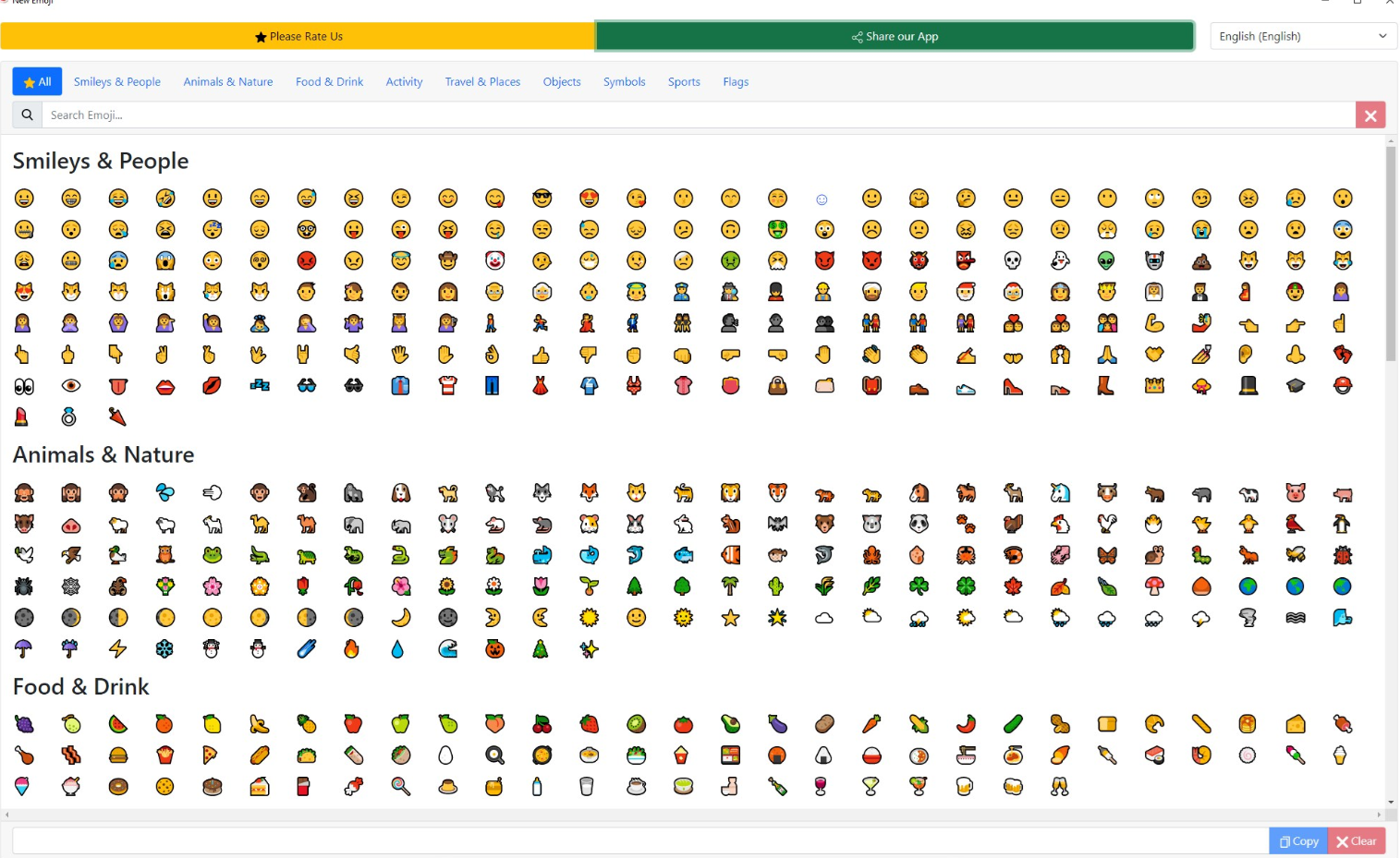The width and height of the screenshot is (1400, 858).
Task: Click the skull emoji
Action: pos(1013,260)
